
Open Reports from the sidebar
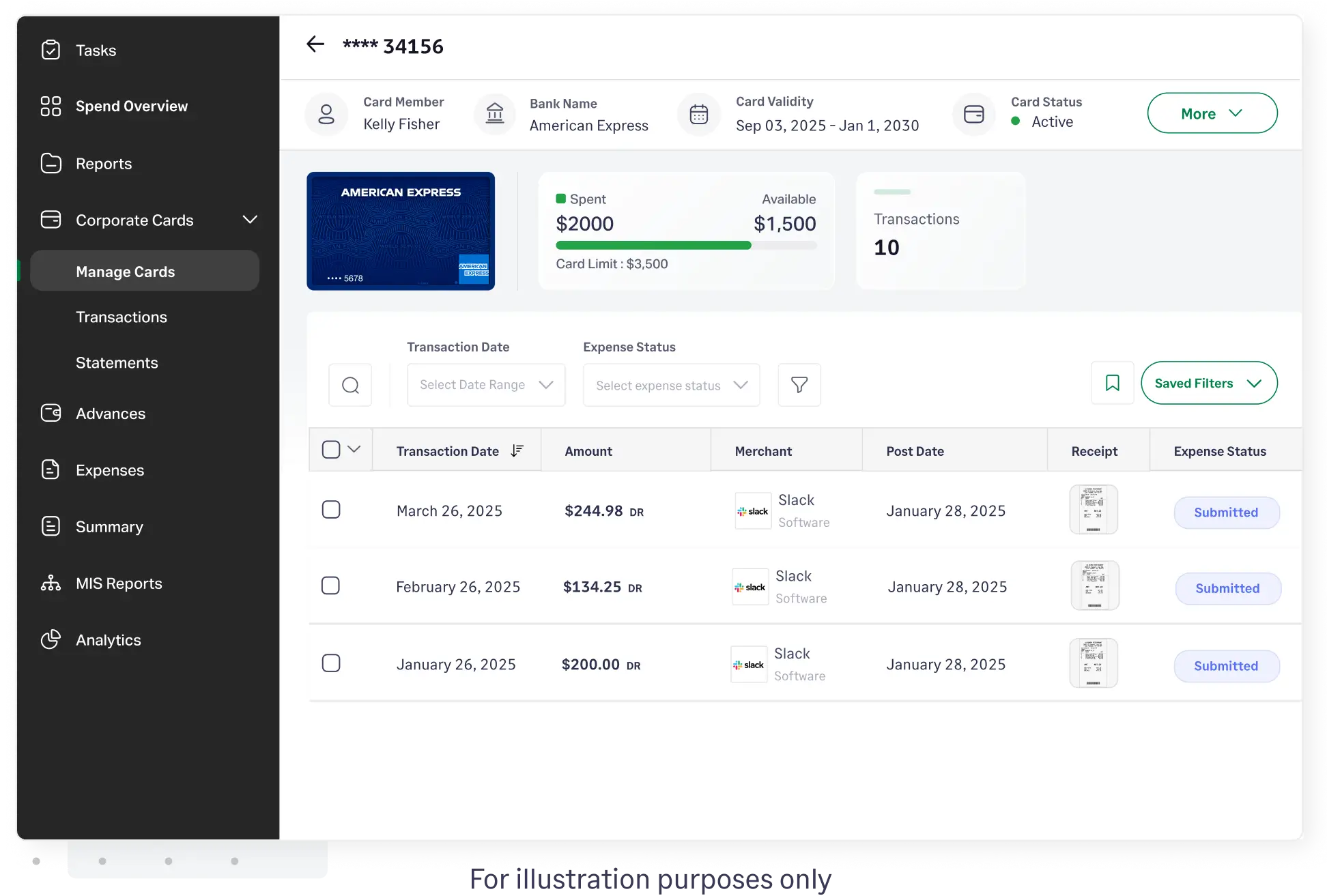(x=103, y=163)
